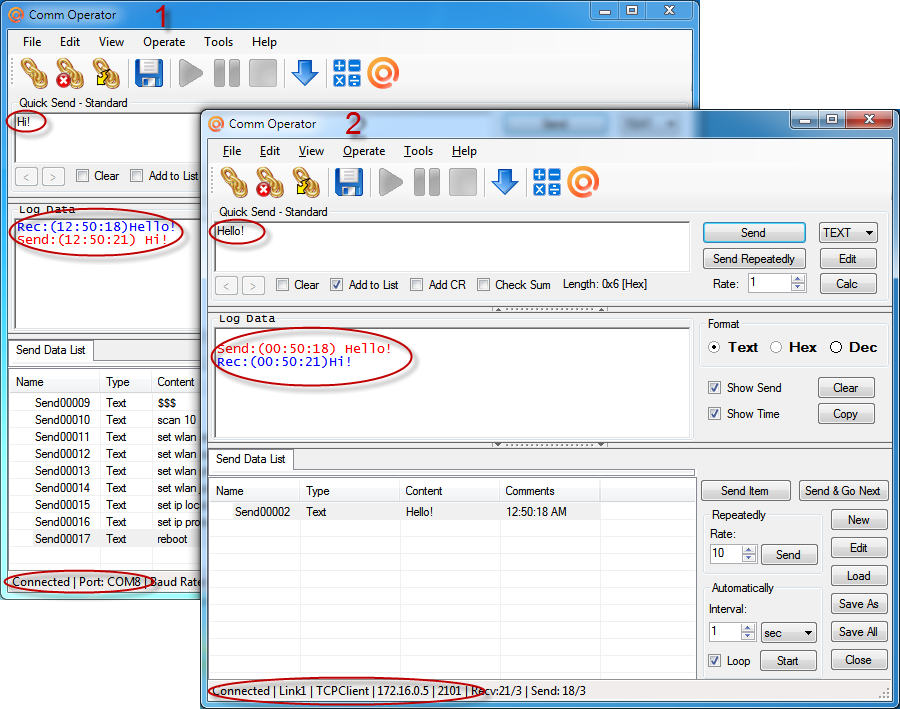900x709 pixels.
Task: Toggle Clear checkbox in window 2 Quick Send
Action: [282, 285]
